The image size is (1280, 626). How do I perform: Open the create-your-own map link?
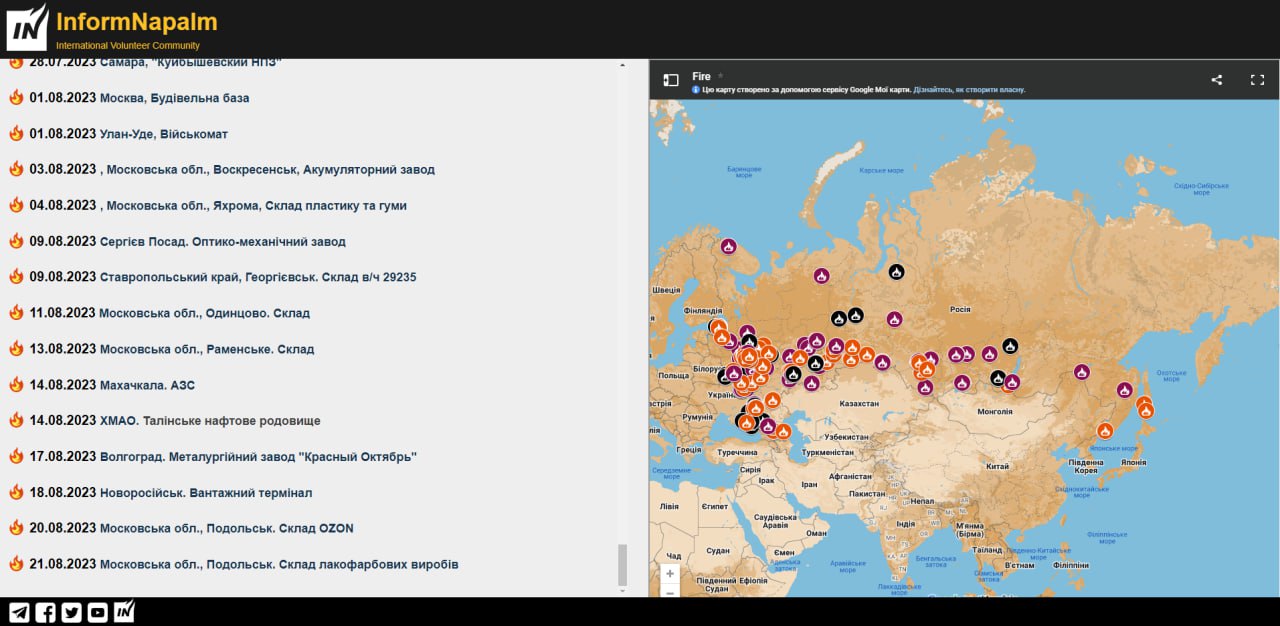click(x=969, y=90)
